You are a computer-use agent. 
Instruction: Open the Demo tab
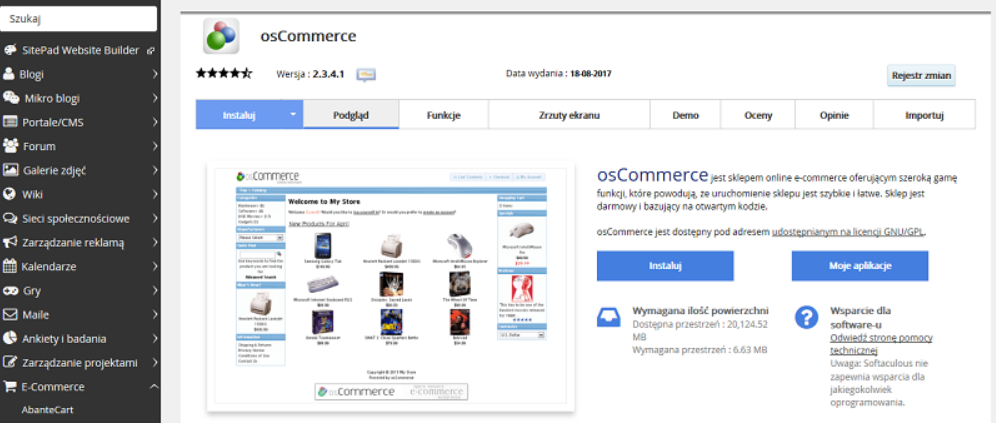[685, 115]
